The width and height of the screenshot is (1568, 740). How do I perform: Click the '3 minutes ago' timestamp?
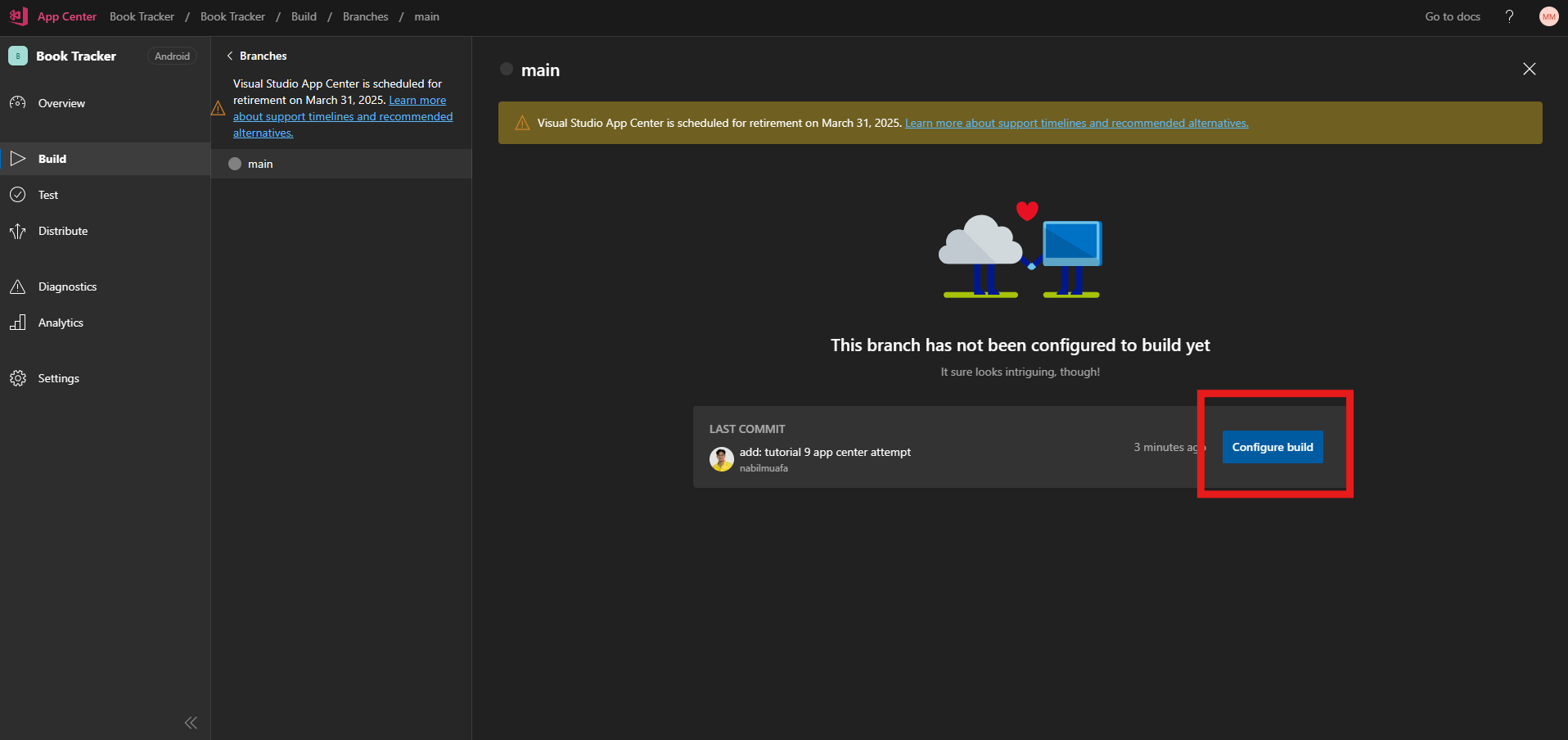[1169, 447]
